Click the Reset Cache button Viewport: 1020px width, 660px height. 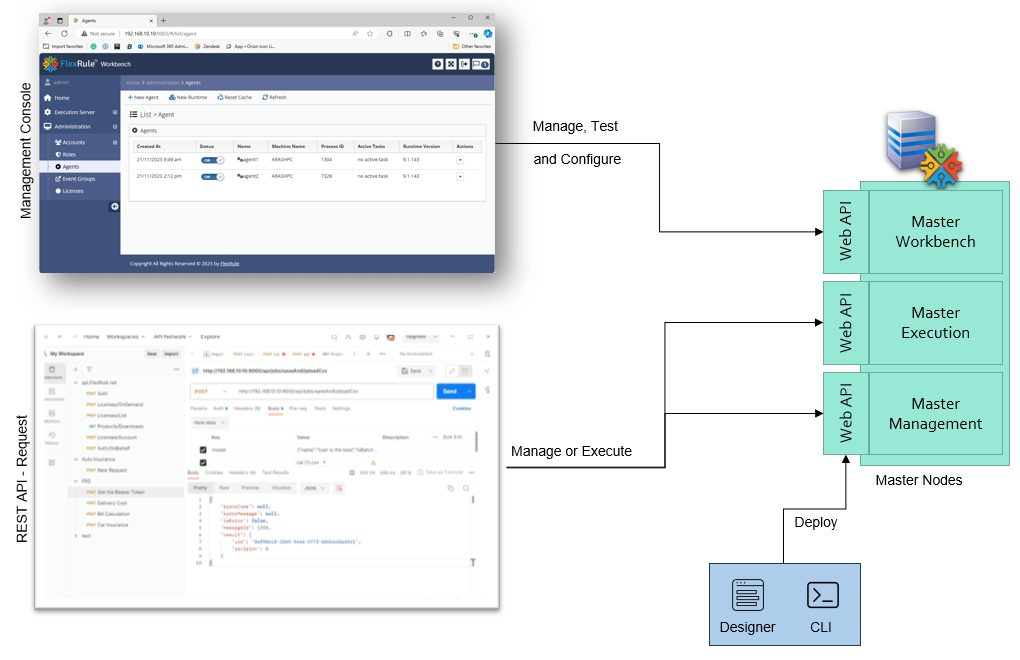click(x=235, y=98)
